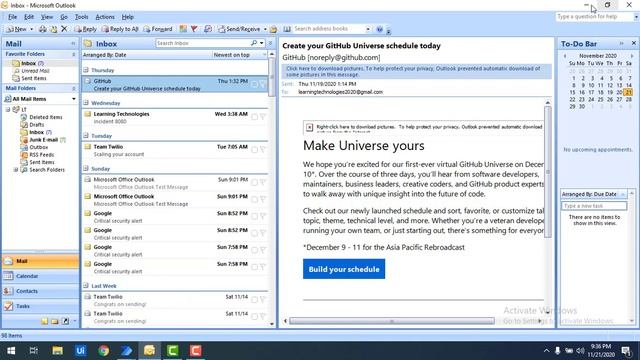Image resolution: width=640 pixels, height=360 pixels.
Task: Open the Edit menu
Action: pos(29,17)
